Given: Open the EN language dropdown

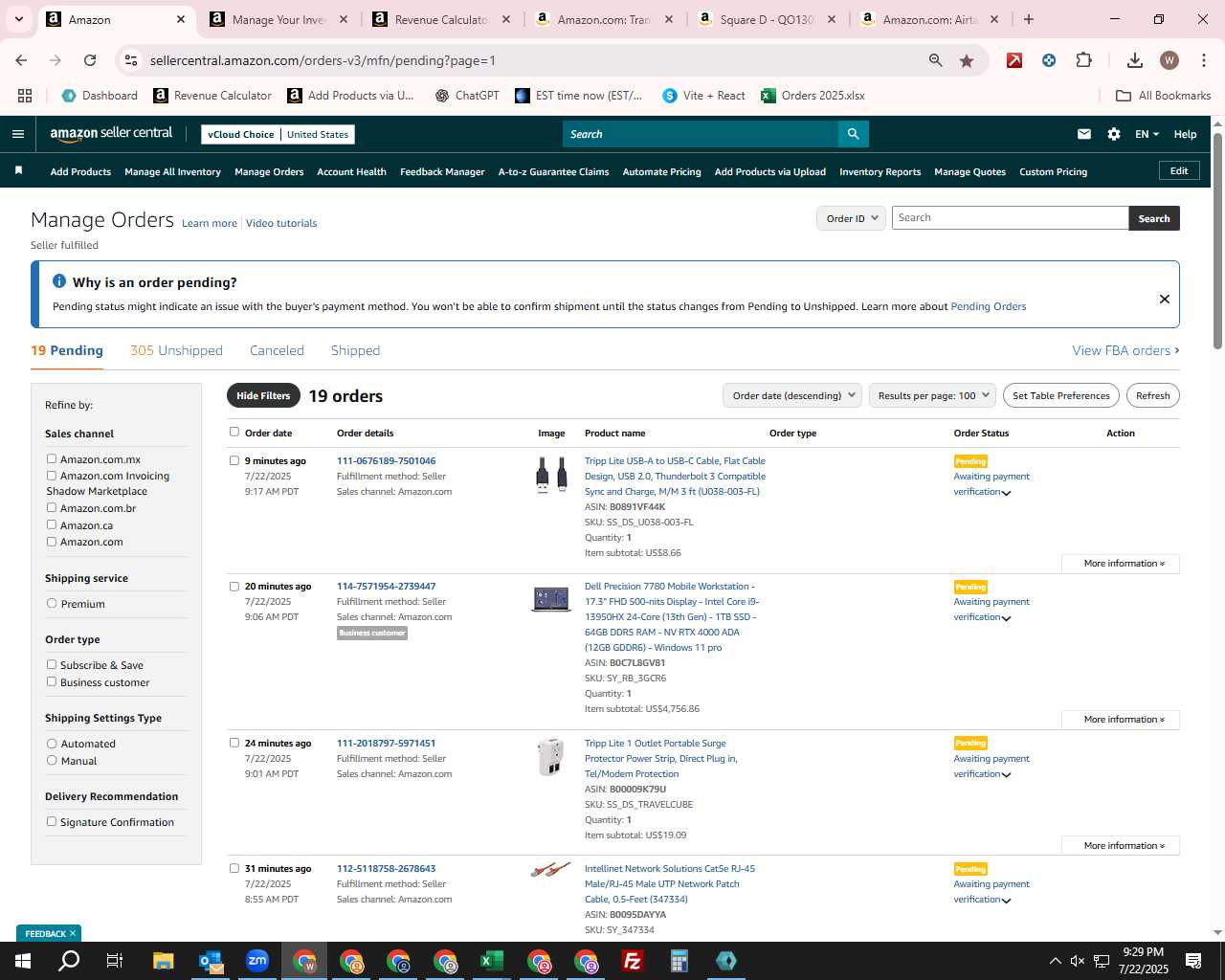Looking at the screenshot, I should pos(1147,134).
